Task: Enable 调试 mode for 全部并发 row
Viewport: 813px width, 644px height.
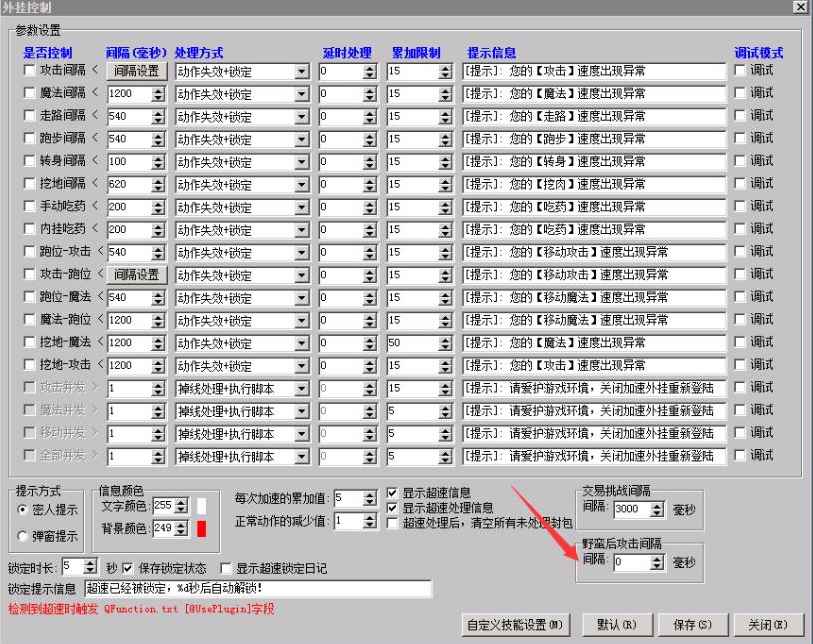Action: pos(740,456)
